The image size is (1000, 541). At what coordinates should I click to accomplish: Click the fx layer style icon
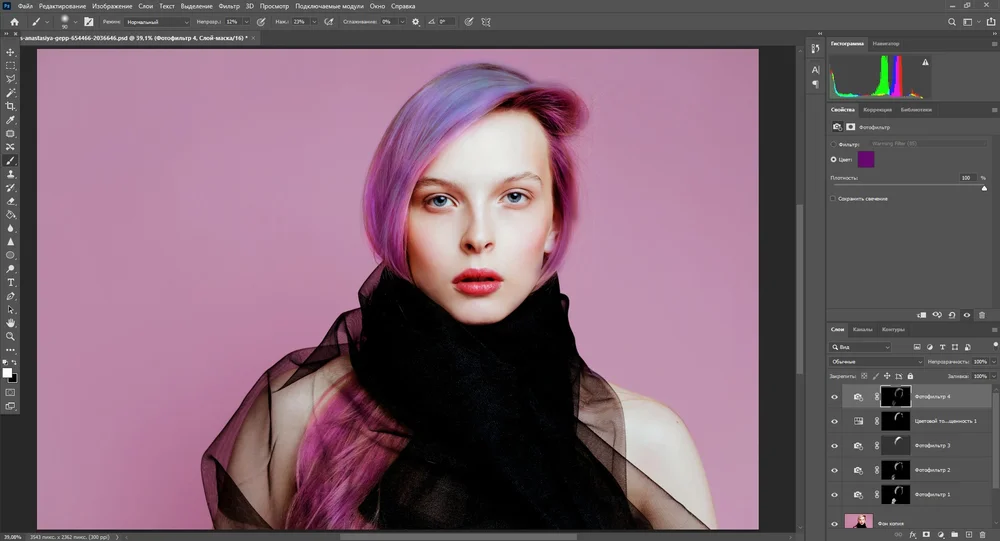[x=912, y=534]
